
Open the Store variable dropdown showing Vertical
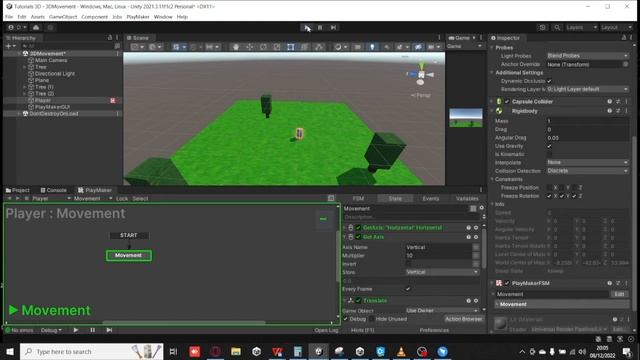tap(442, 272)
